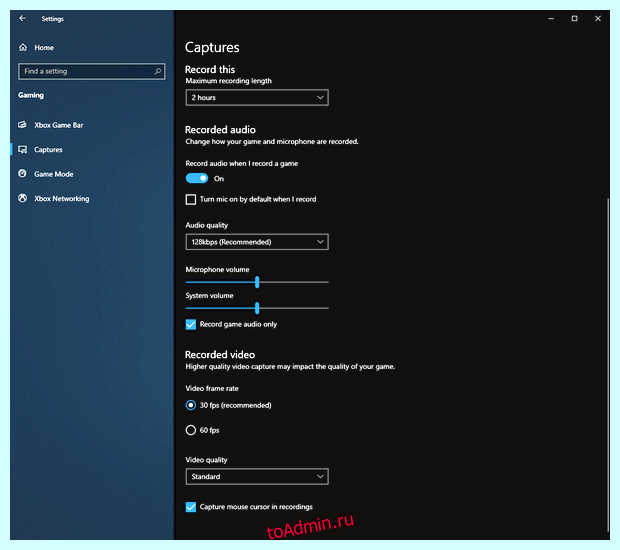Click the Recorded audio heading

click(220, 130)
